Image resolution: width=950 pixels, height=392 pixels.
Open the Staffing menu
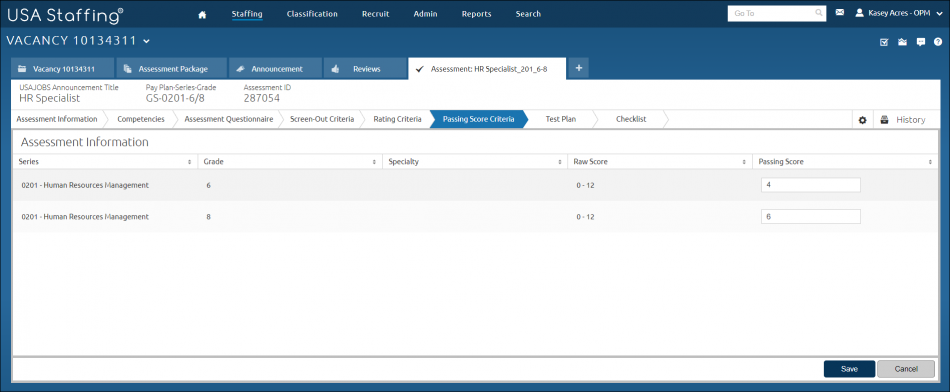247,14
